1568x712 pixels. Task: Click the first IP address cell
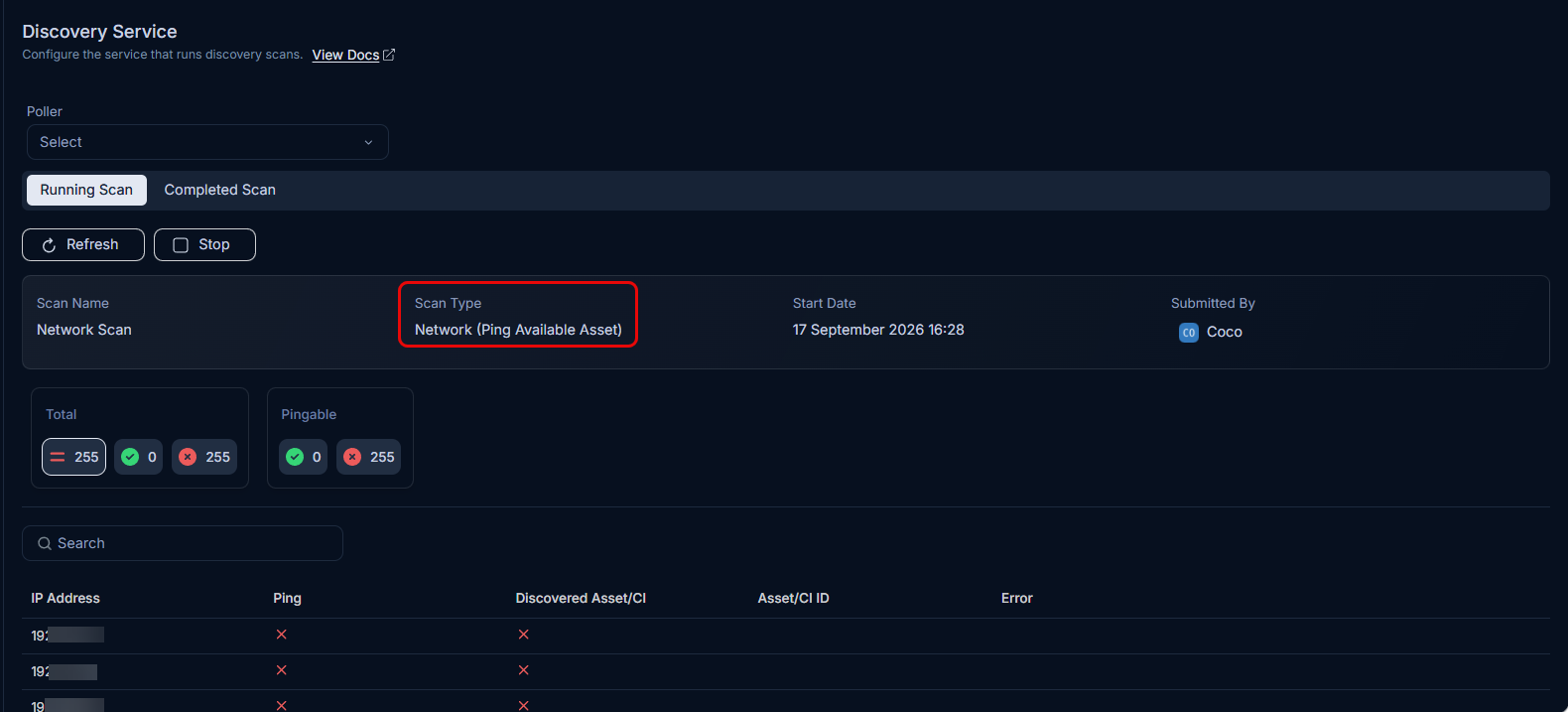point(67,636)
